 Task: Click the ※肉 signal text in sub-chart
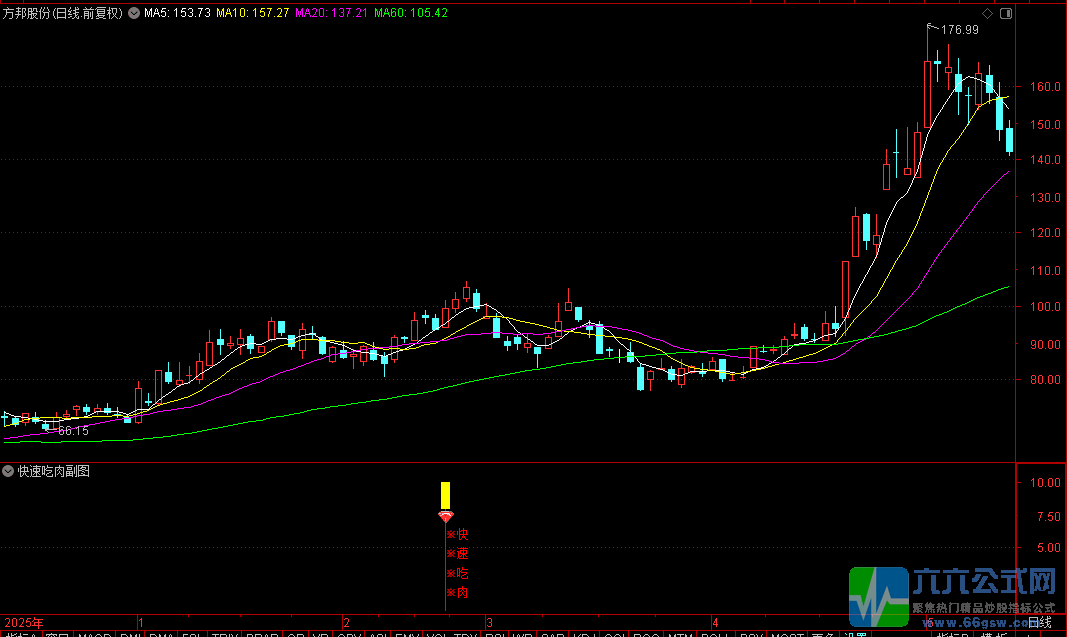457,592
